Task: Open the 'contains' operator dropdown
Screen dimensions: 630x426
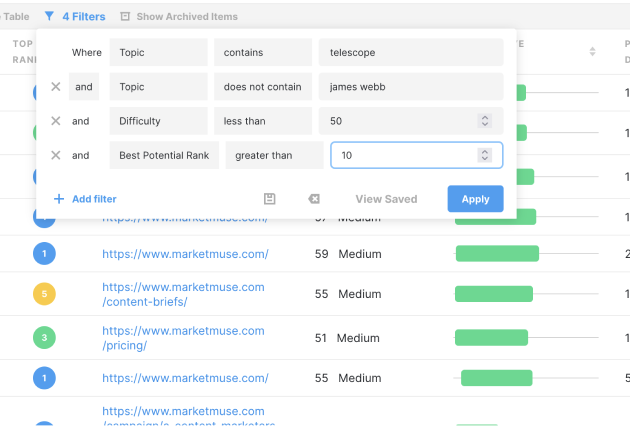Action: tap(263, 52)
